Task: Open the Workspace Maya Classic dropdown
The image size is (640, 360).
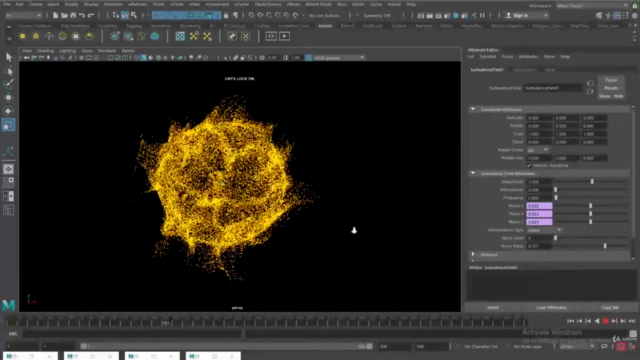Action: pos(592,6)
